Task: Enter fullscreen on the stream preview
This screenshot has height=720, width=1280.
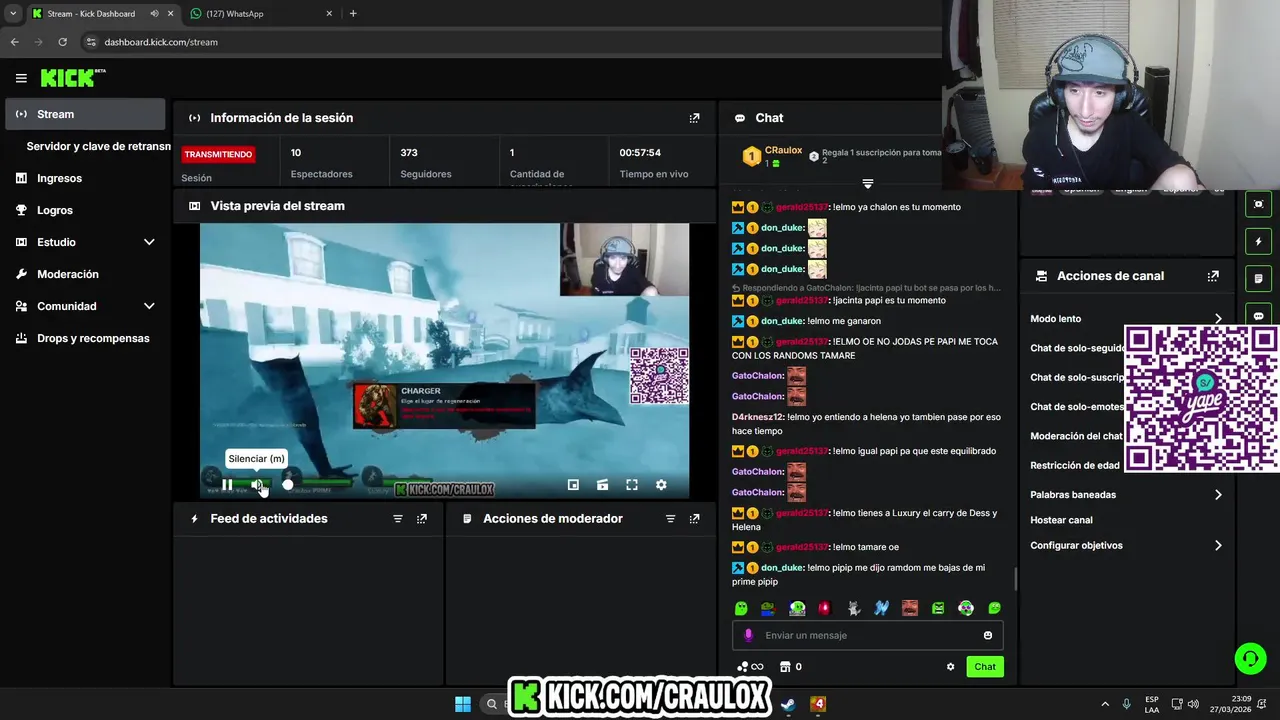Action: pos(632,485)
